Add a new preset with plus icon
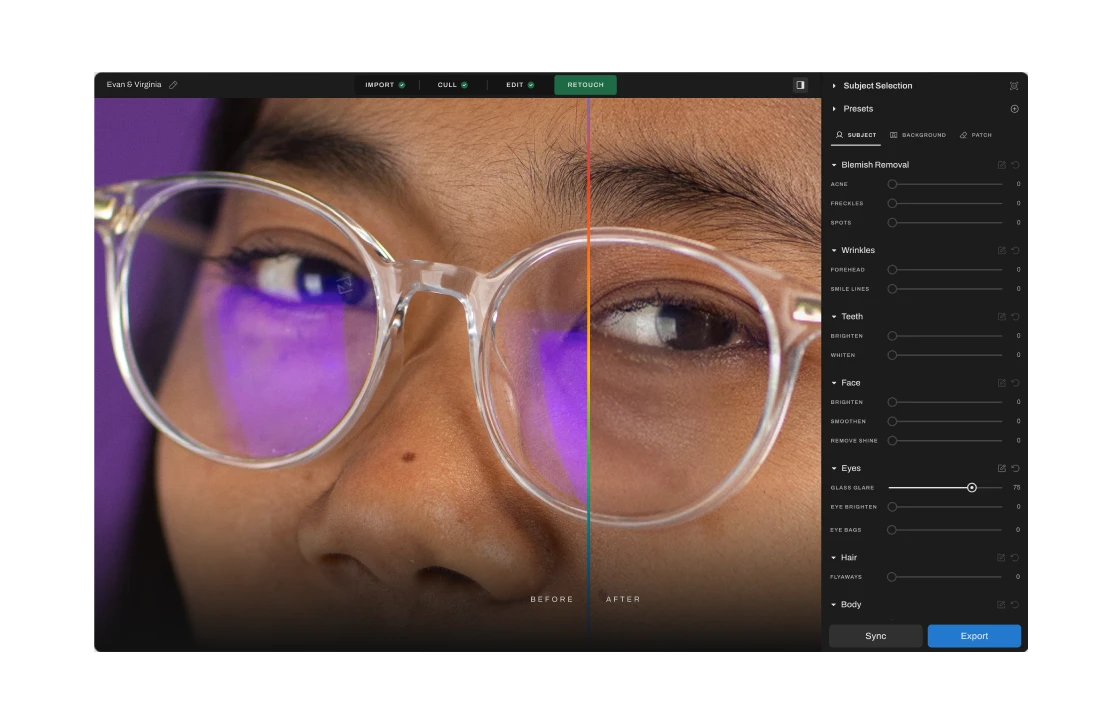This screenshot has width=1096, height=722. click(1014, 109)
